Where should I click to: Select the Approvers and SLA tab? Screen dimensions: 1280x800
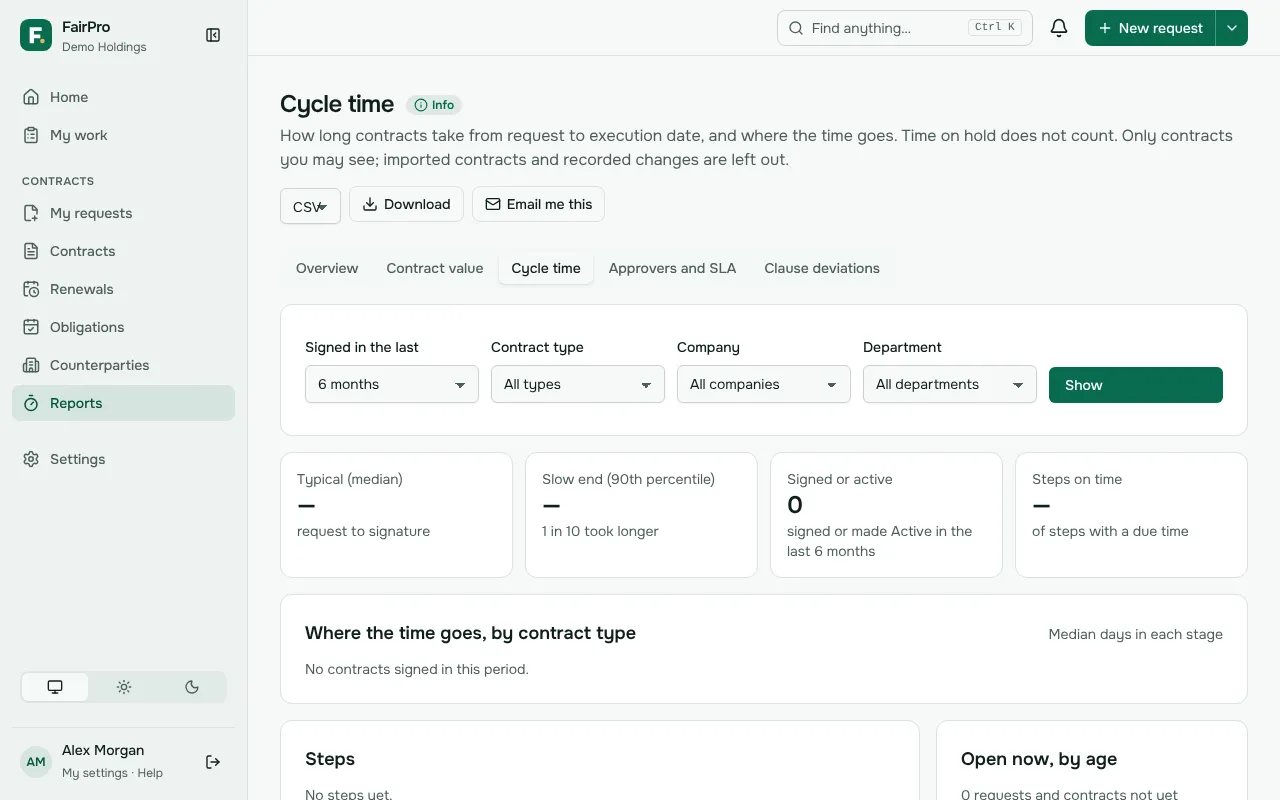point(672,268)
